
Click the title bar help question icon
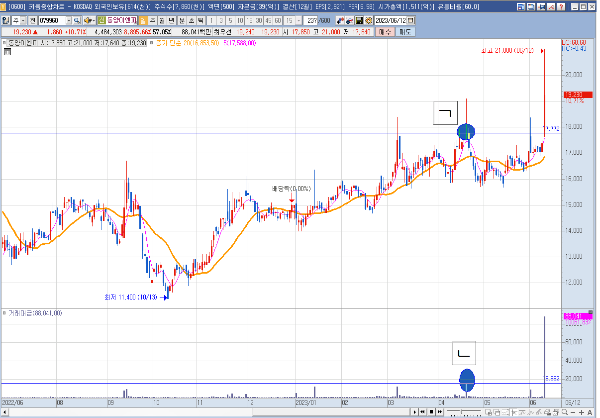[561, 7]
